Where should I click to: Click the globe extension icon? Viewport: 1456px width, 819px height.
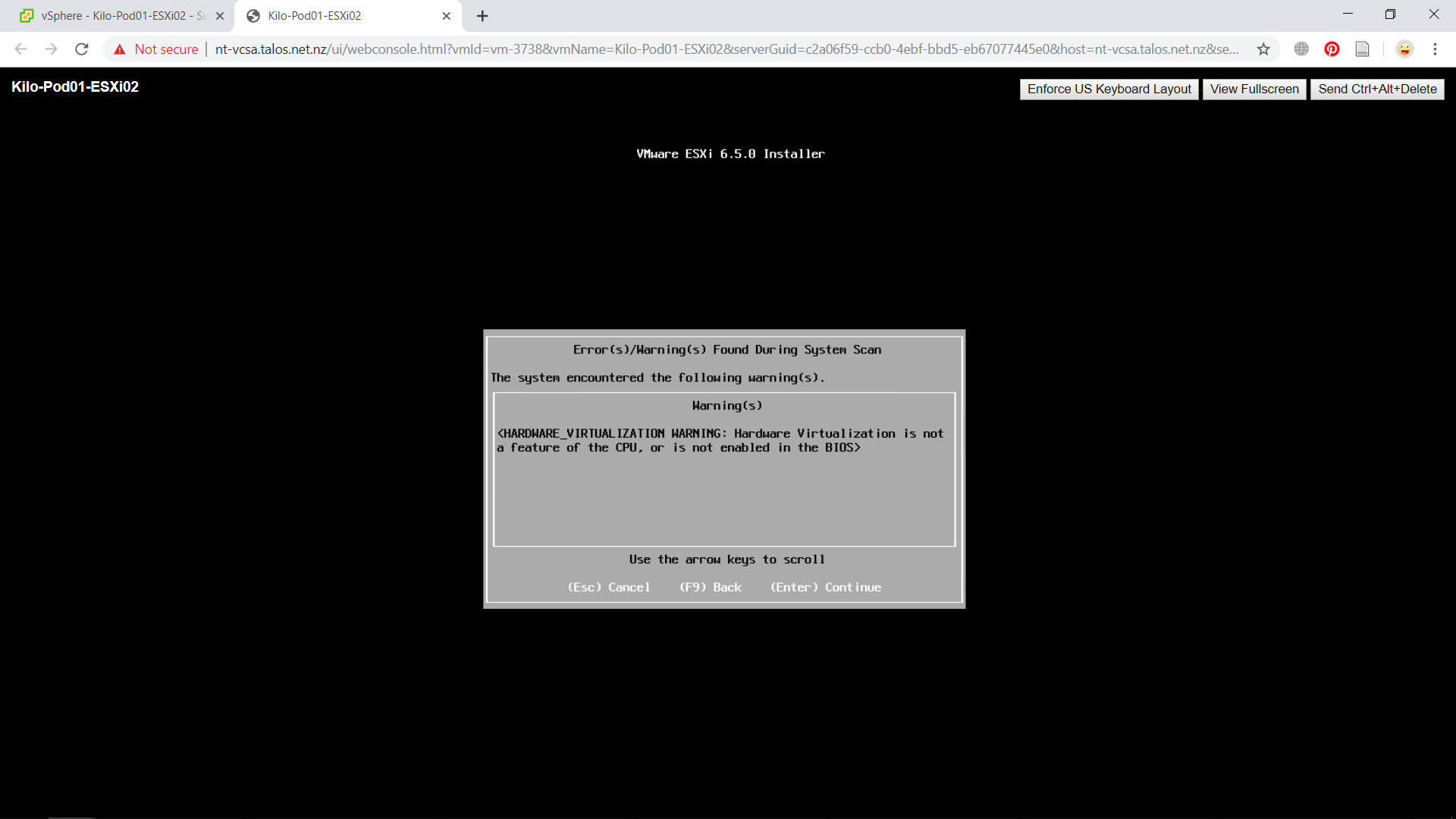(x=1301, y=49)
